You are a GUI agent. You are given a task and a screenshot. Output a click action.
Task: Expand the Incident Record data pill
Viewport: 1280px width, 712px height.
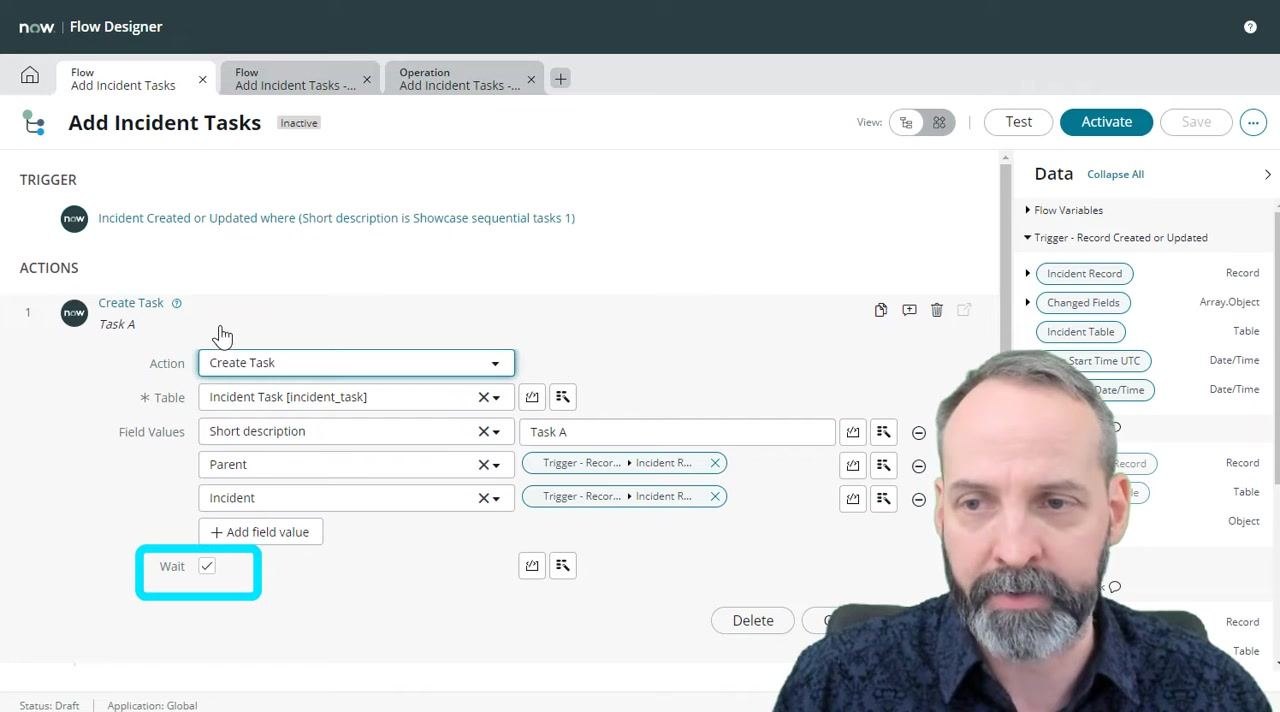coord(1028,273)
